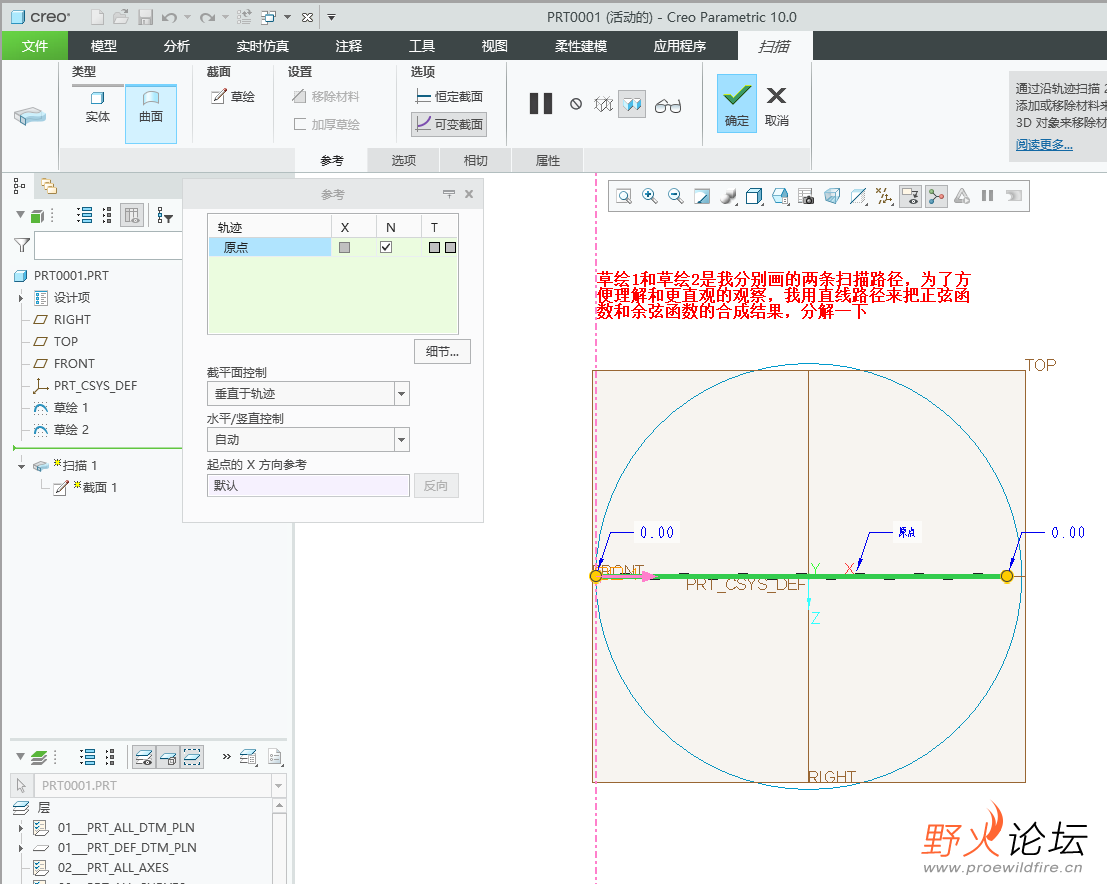
Task: Select the unattached wireframe preview icon
Action: pyautogui.click(x=604, y=104)
